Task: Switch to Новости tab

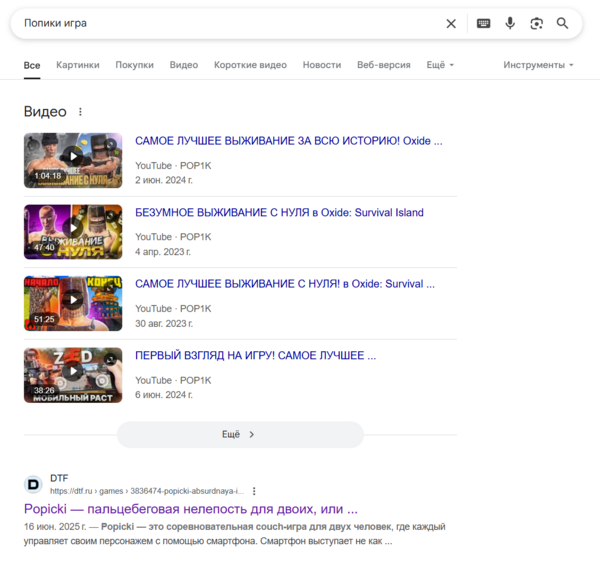Action: tap(322, 65)
